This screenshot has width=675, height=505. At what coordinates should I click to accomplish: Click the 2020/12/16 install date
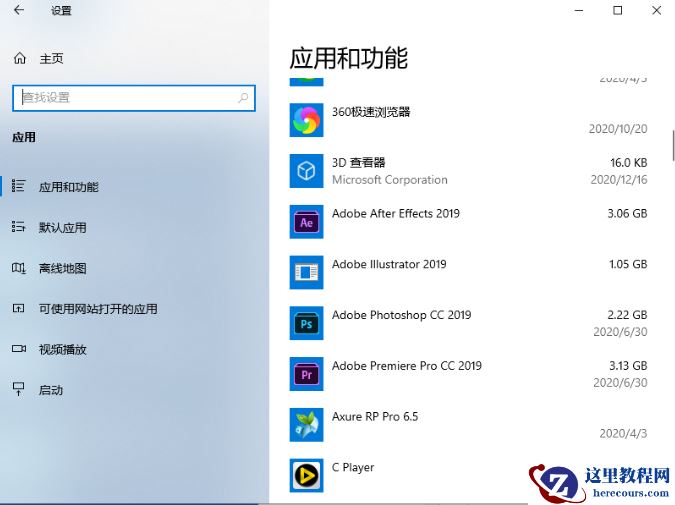[x=619, y=180]
